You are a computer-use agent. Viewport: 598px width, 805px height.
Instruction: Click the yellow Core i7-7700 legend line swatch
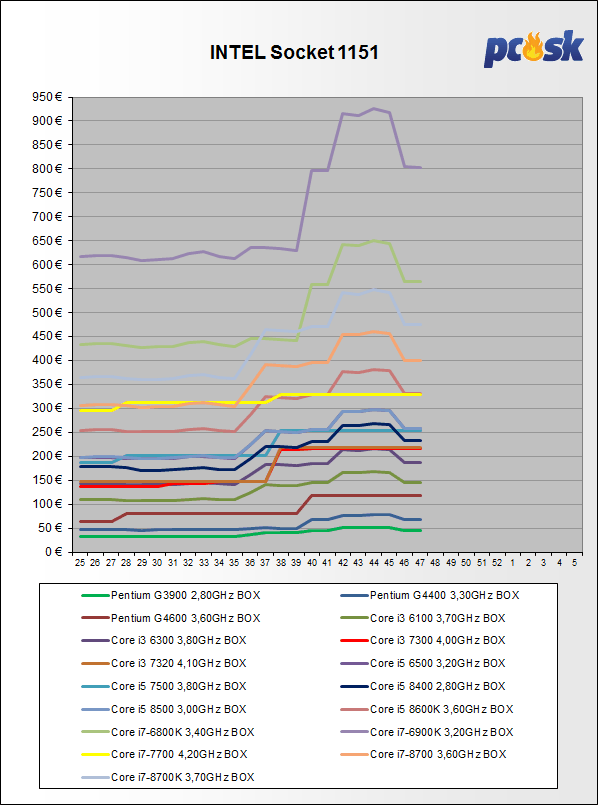[x=95, y=754]
